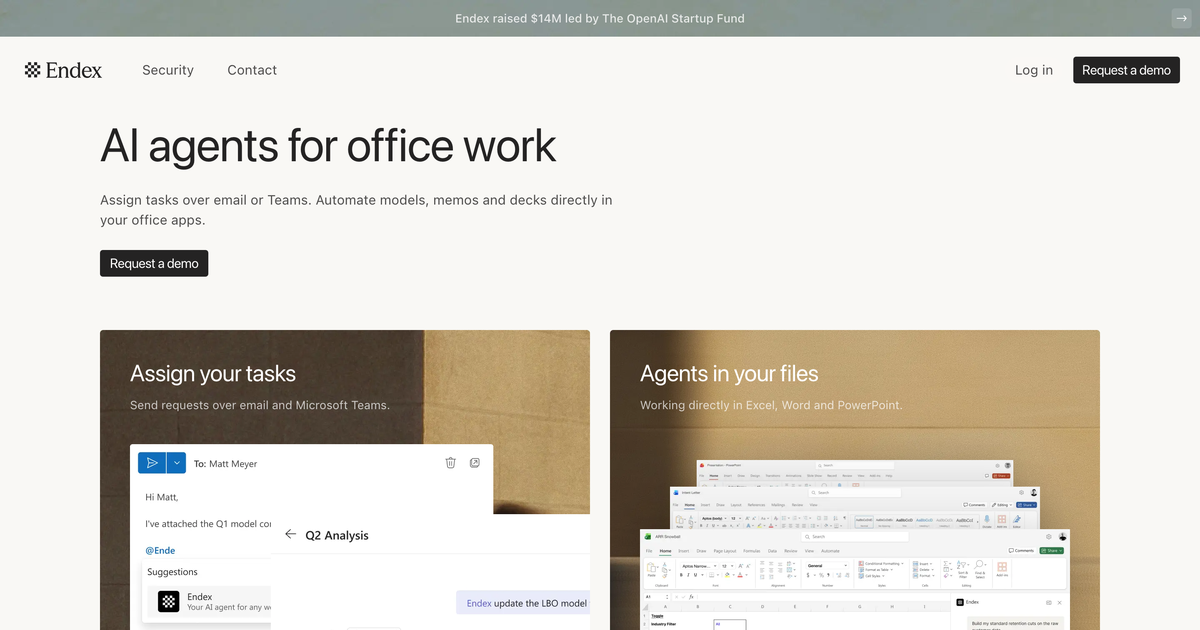
Task: Open the Cell Styles dropdown in Excel
Action: [x=872, y=576]
